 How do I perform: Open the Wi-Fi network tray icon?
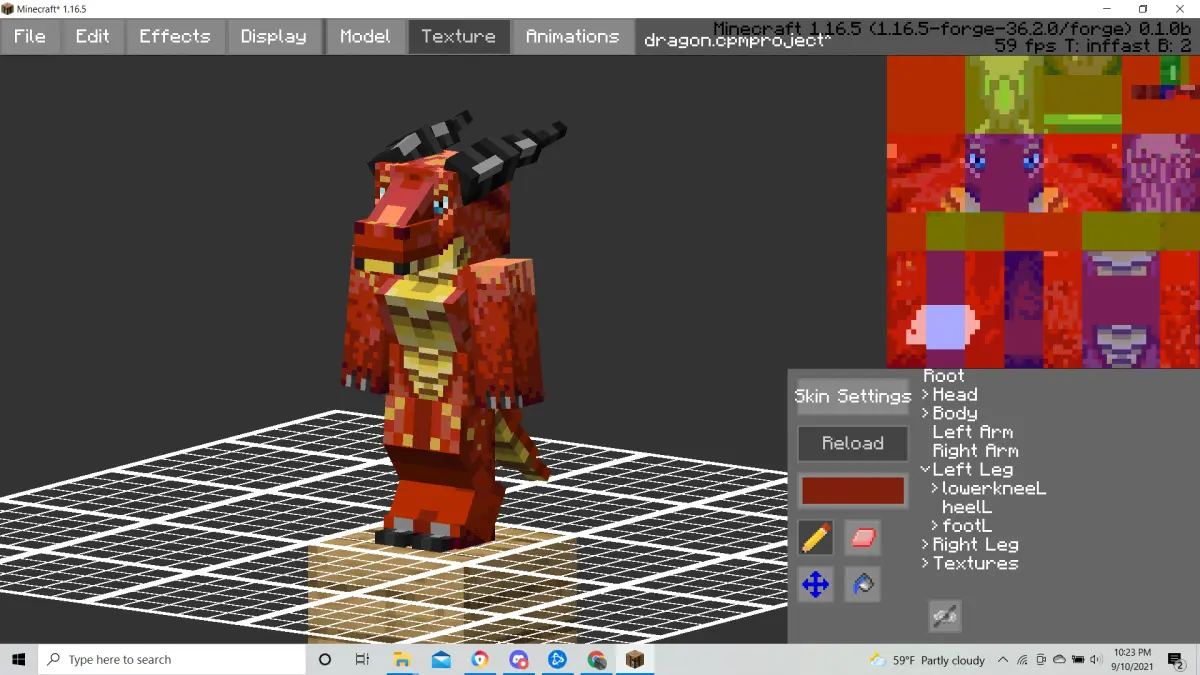[1023, 660]
